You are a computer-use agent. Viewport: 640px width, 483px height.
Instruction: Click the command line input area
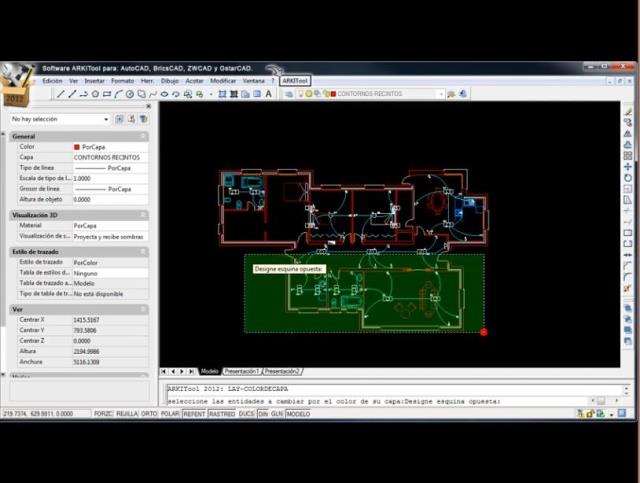coord(378,401)
